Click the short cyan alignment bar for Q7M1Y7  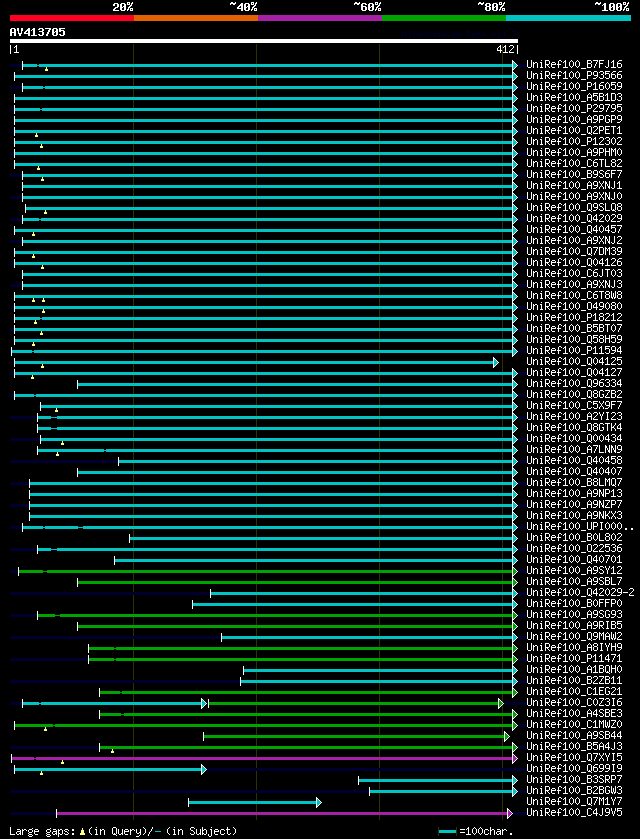click(255, 802)
